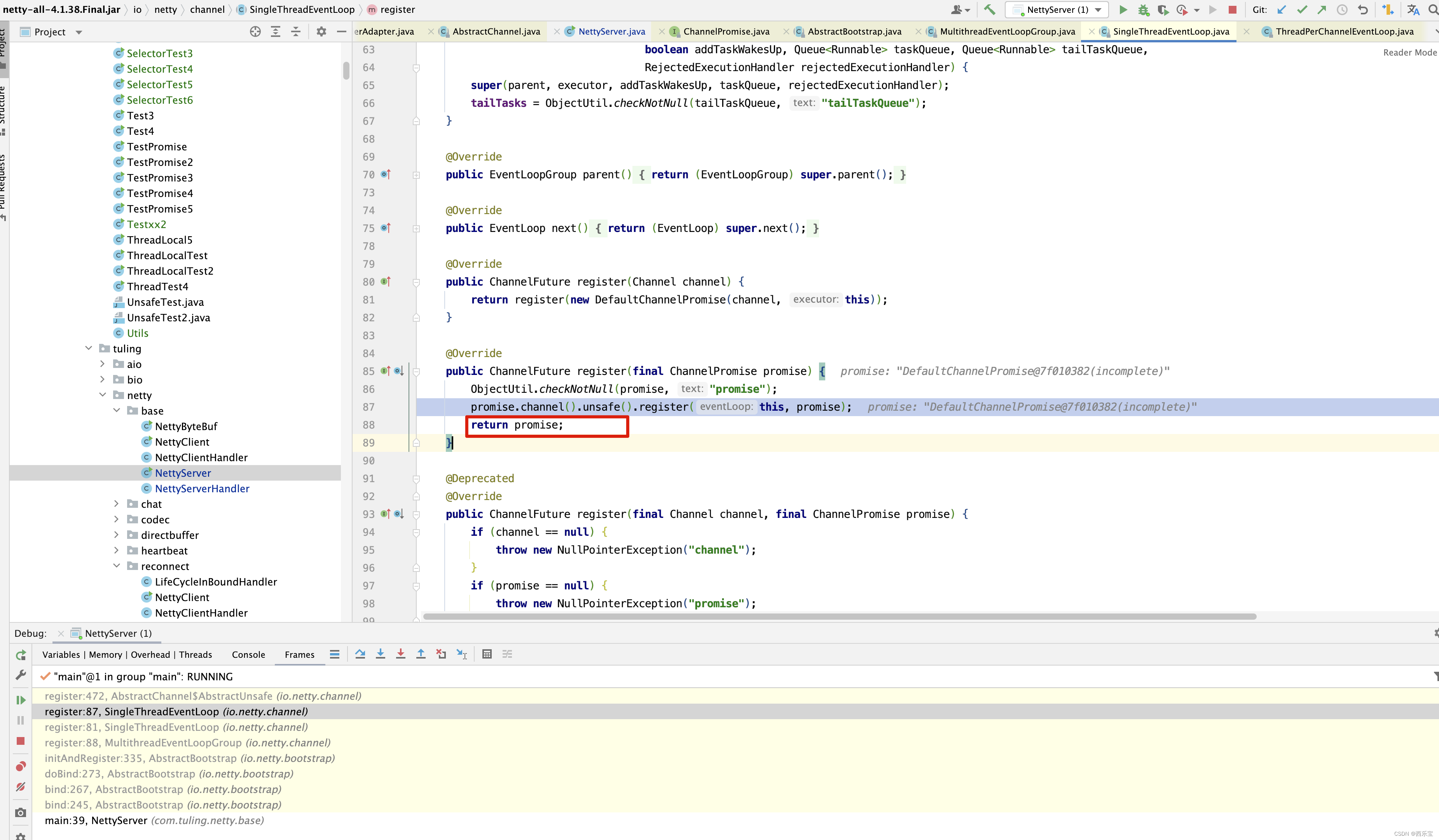Screen dimensions: 1439x840
Task: Click the Git update project blue arrow
Action: click(1282, 10)
